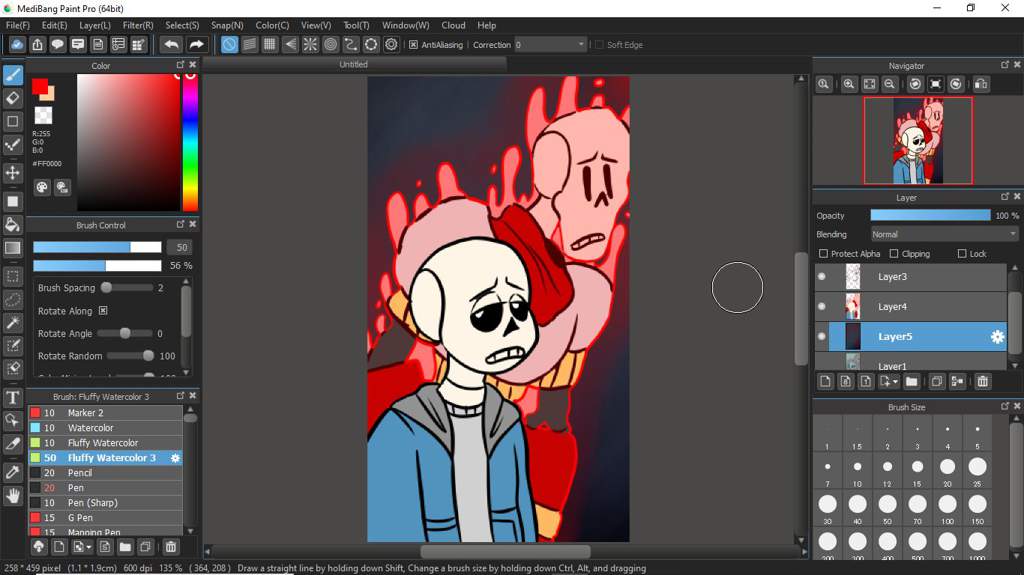Enable the grid snap icon

pos(270,44)
